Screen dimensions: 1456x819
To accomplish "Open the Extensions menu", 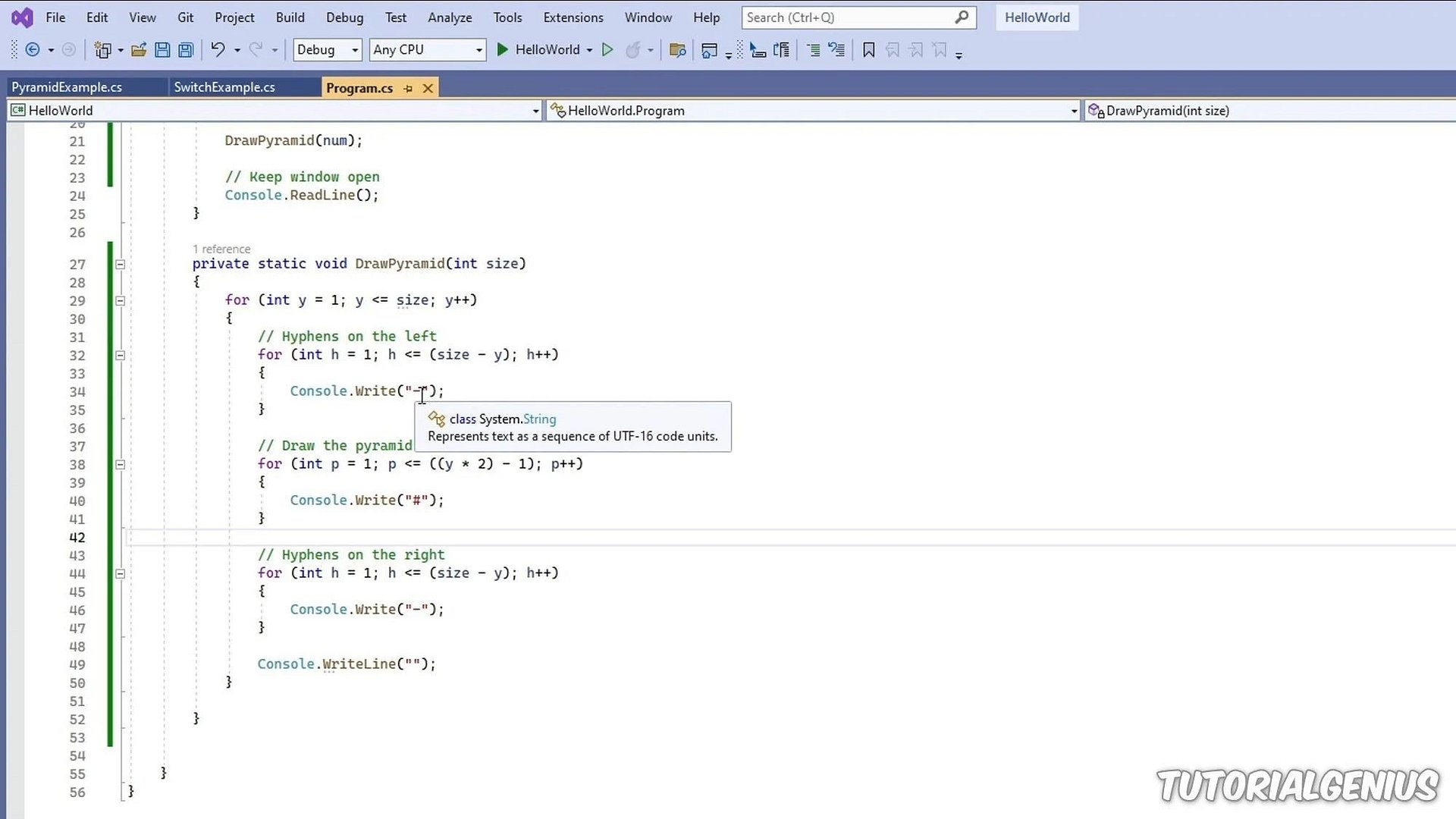I will pyautogui.click(x=573, y=17).
